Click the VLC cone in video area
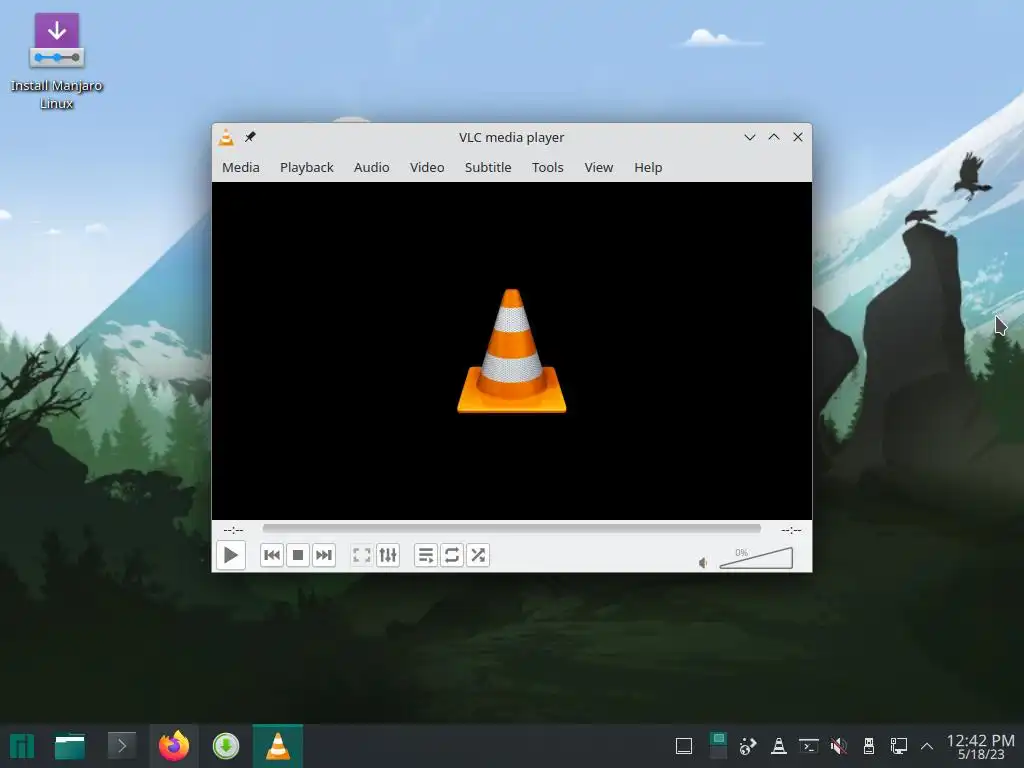Screen dimensions: 1024x768 click(511, 351)
